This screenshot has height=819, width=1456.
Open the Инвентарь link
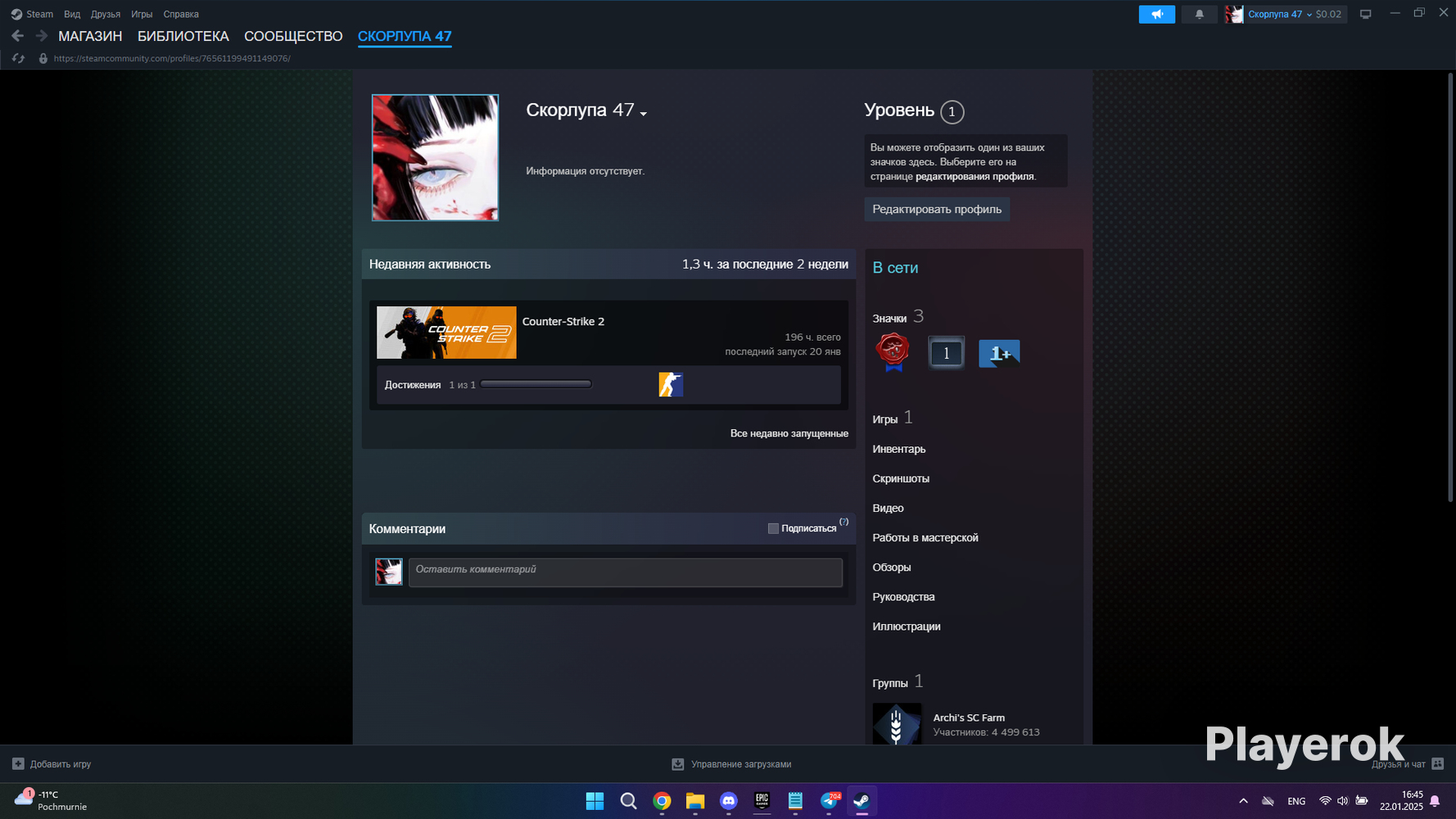pos(899,449)
